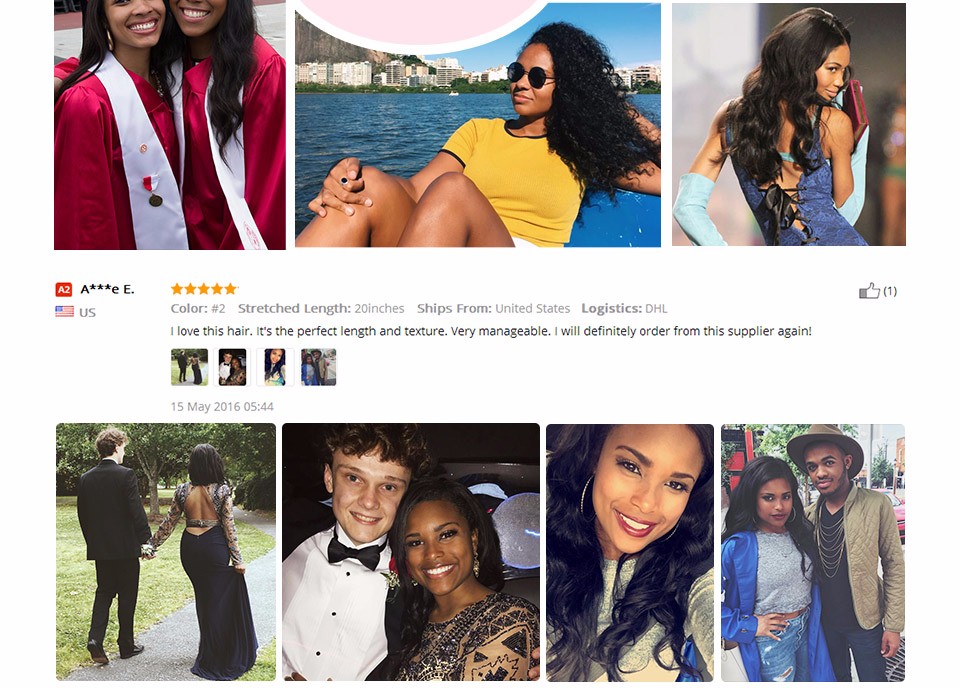Viewport: 960px width, 688px height.
Task: Click the helpful count (1)
Action: pos(890,291)
